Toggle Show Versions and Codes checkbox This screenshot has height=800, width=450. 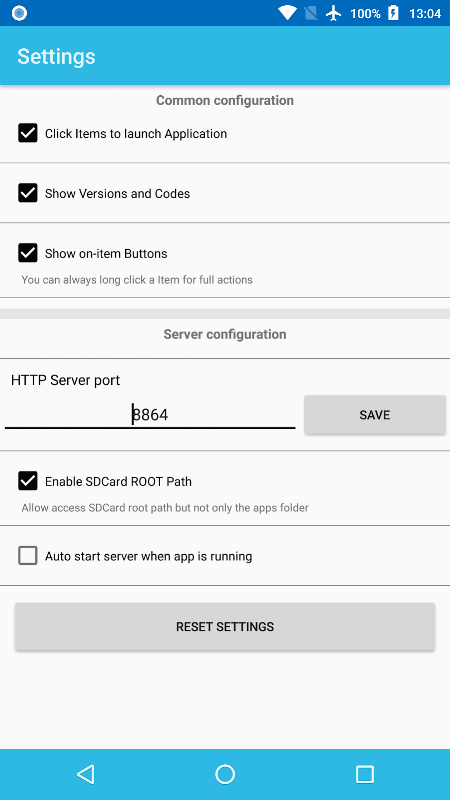click(x=28, y=193)
